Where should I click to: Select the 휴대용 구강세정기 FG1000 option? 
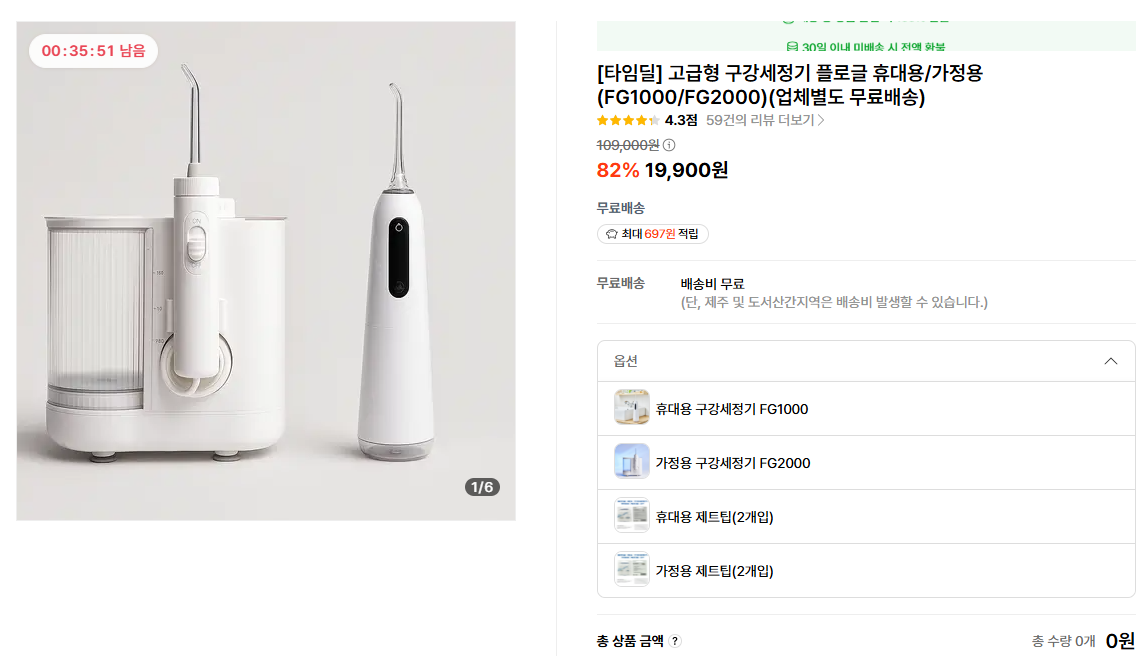(732, 409)
